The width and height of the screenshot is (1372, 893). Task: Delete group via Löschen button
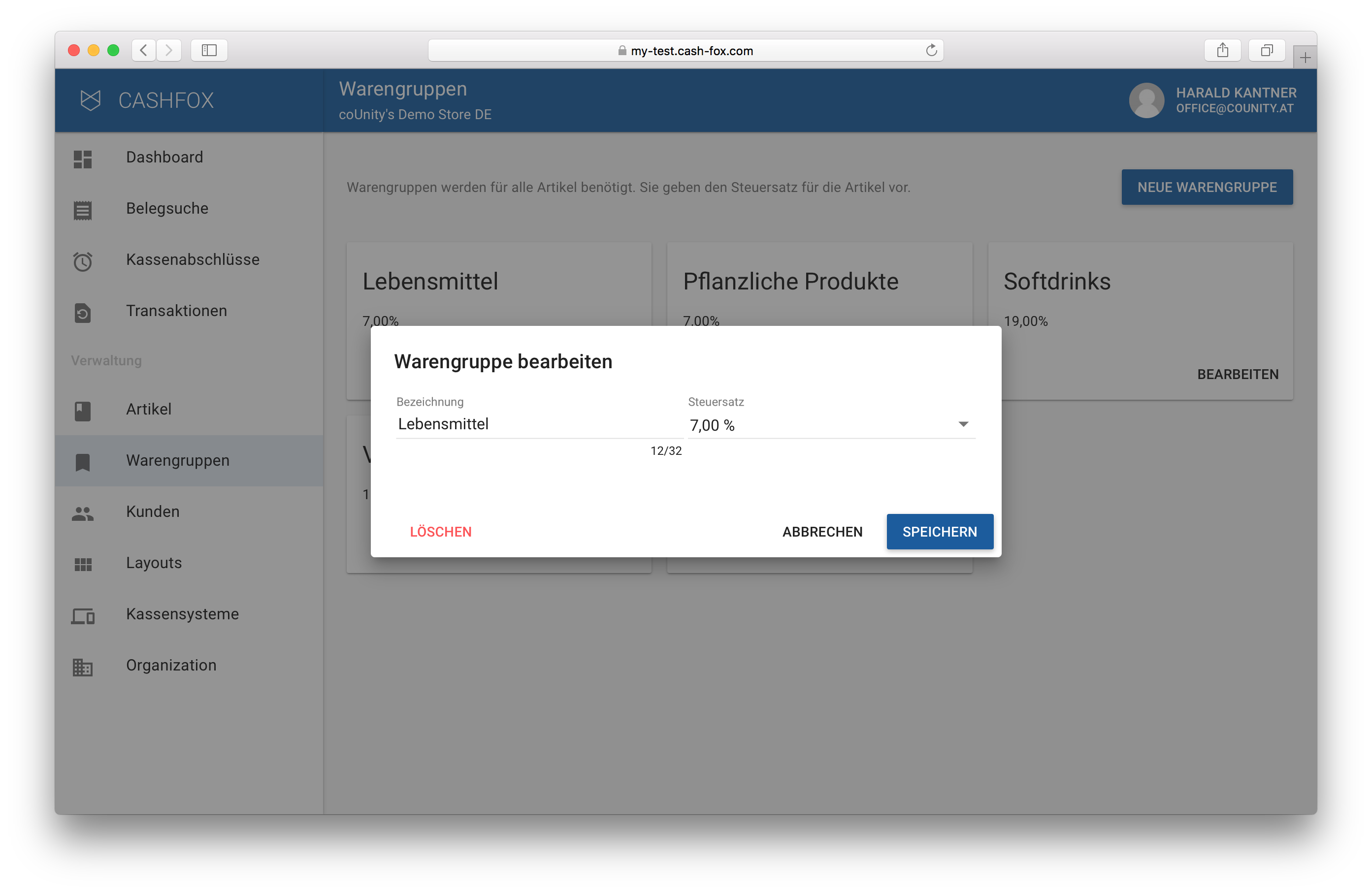tap(440, 532)
